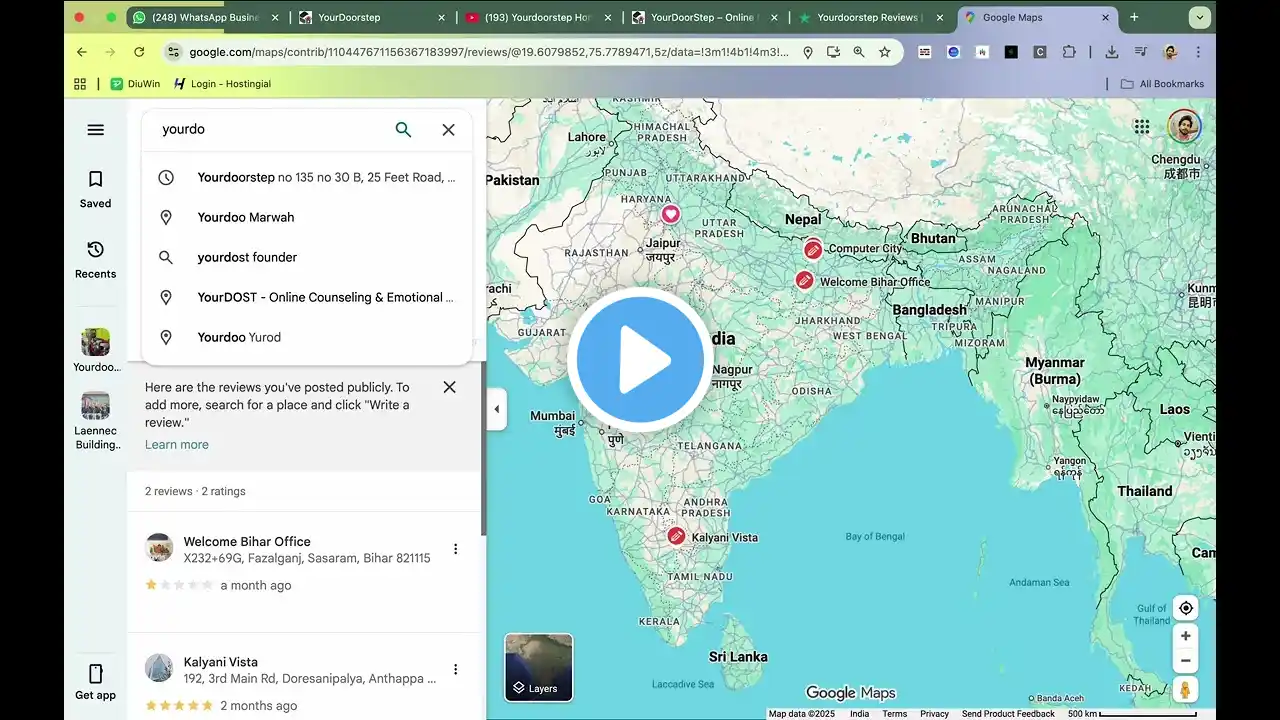Click the show your location button
This screenshot has width=1280, height=720.
click(1185, 608)
